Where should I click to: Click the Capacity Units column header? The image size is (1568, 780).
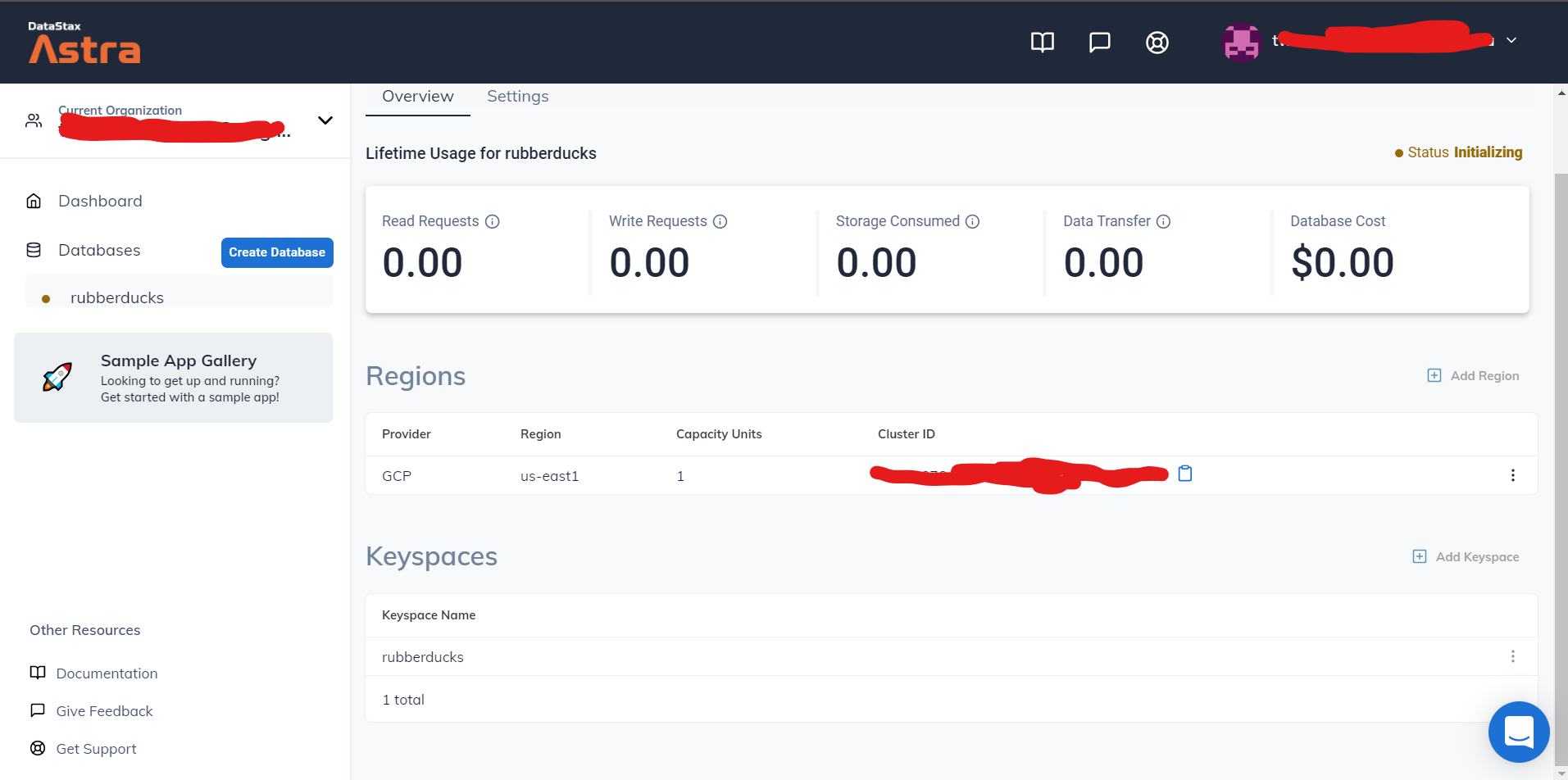pyautogui.click(x=719, y=434)
